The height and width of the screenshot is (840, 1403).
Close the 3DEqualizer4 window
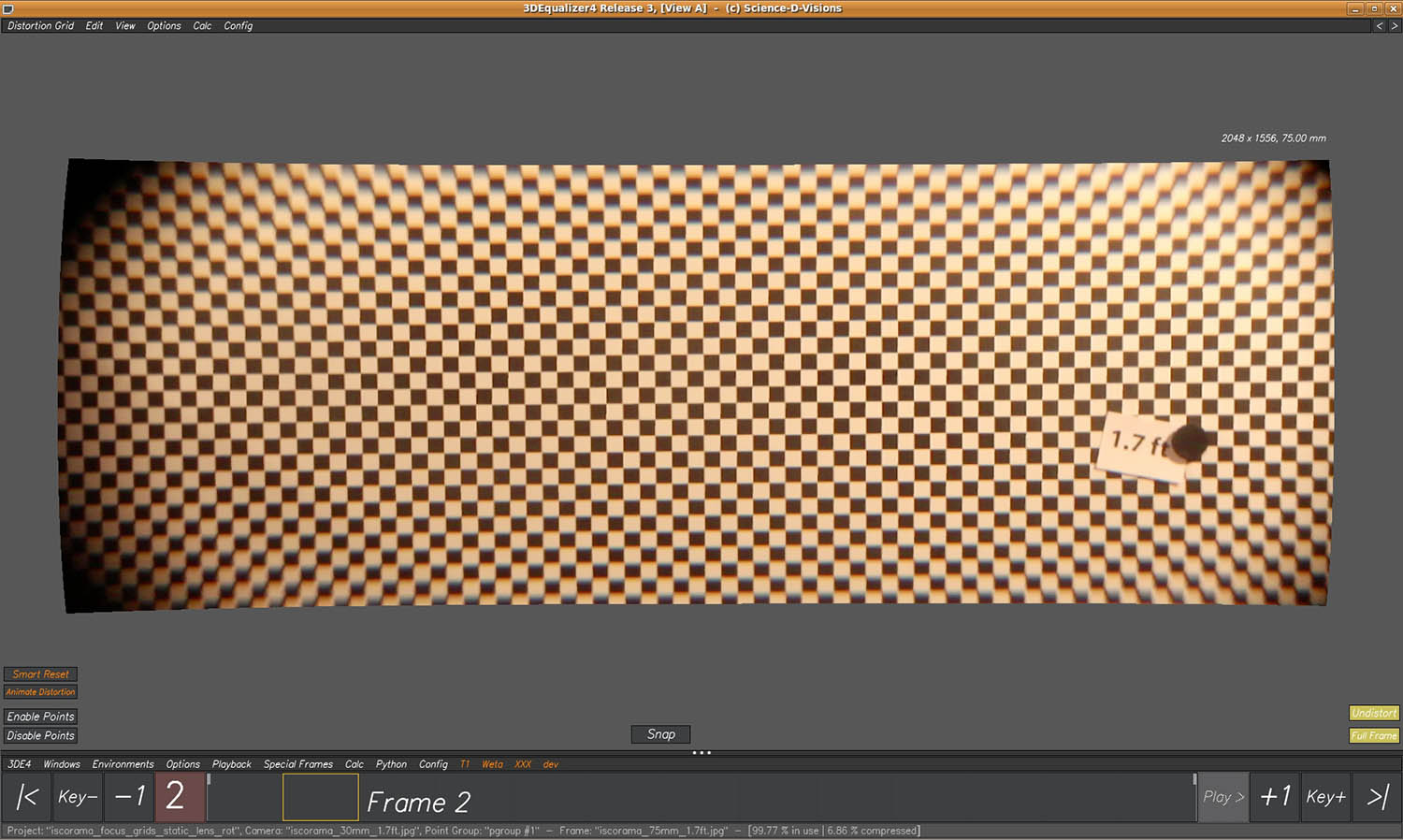tap(1392, 8)
